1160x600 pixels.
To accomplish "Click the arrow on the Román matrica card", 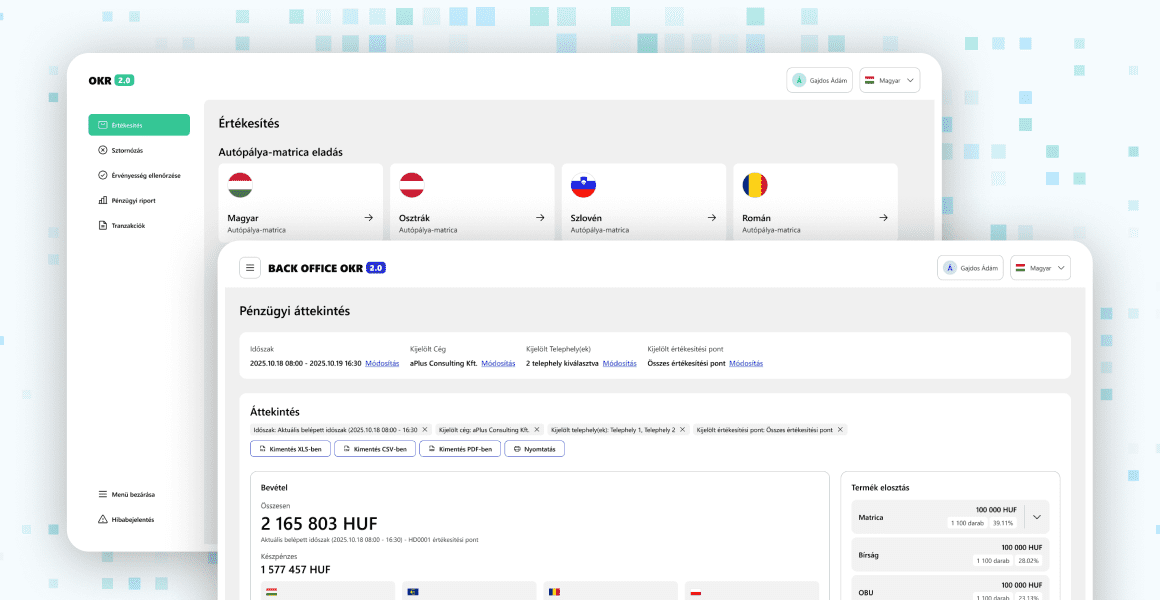I will click(883, 218).
